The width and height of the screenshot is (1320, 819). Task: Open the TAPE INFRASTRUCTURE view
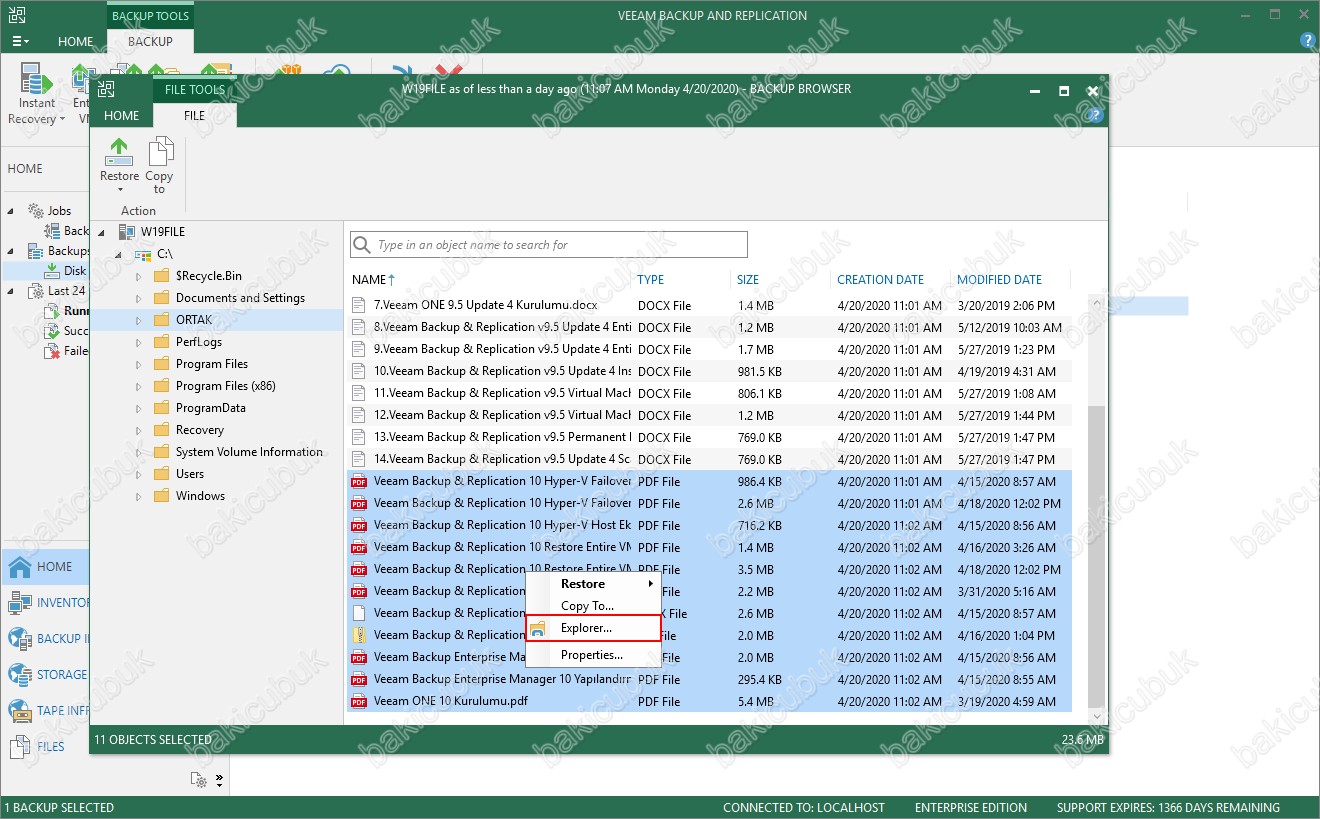point(48,711)
